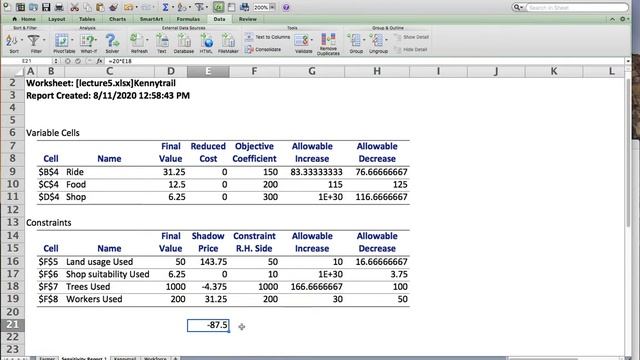This screenshot has width=640, height=360.
Task: Click the Sort button in ribbon
Action: coord(13,44)
